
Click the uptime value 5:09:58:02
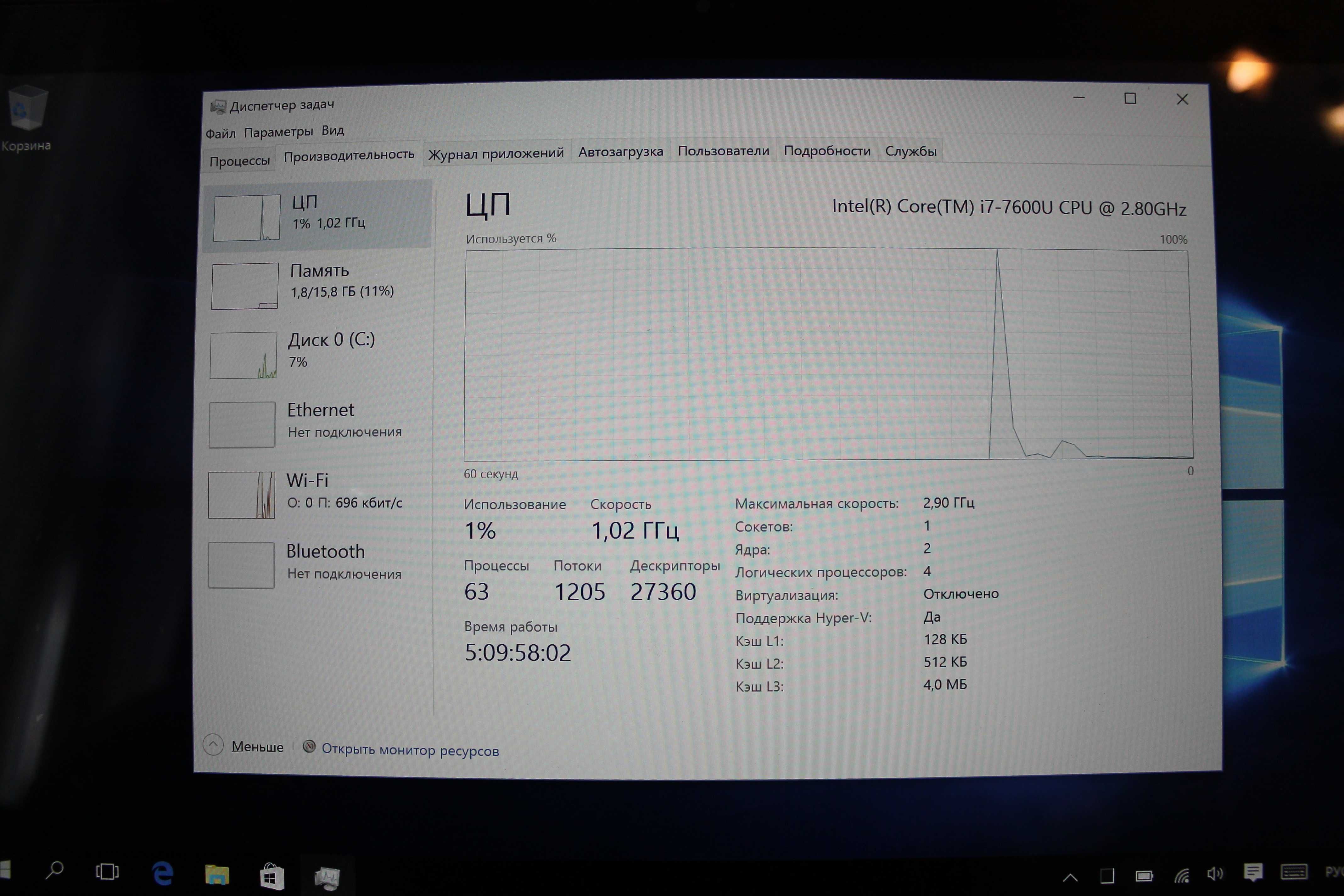click(x=518, y=652)
